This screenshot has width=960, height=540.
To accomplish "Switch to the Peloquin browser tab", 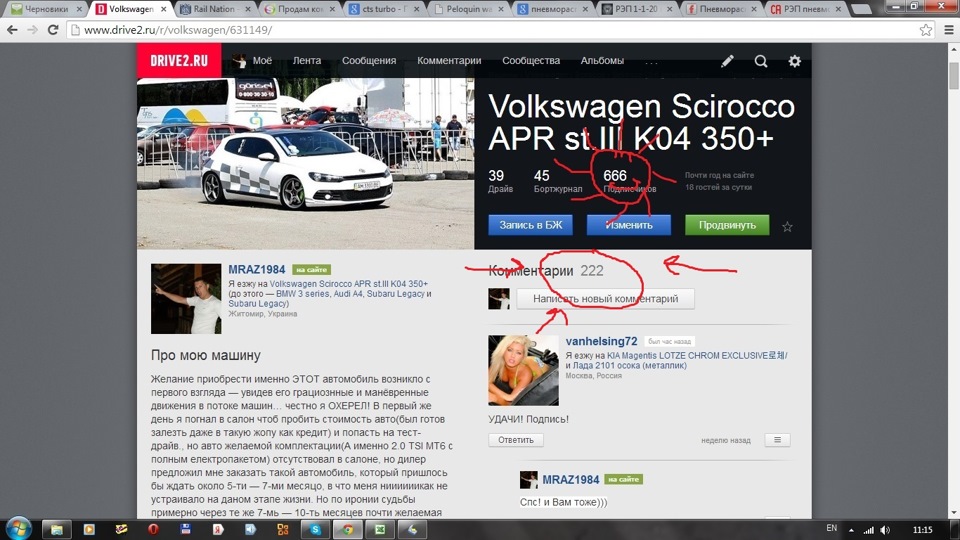I will [467, 9].
